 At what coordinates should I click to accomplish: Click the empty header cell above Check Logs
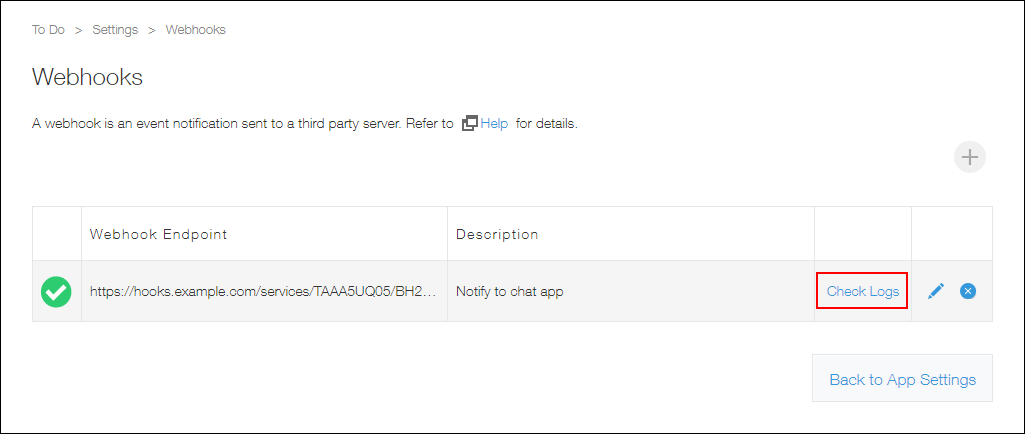coord(862,234)
